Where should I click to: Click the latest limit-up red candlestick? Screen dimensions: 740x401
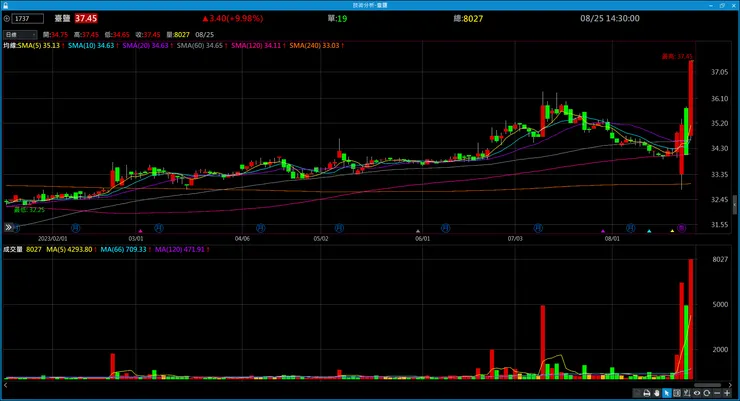pos(691,98)
